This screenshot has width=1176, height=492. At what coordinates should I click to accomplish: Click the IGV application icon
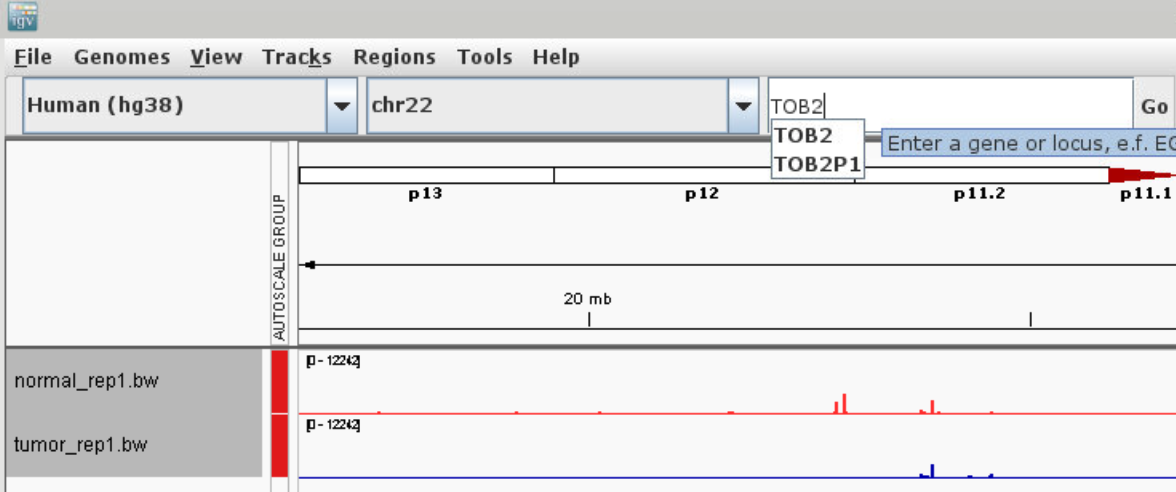coord(22,16)
